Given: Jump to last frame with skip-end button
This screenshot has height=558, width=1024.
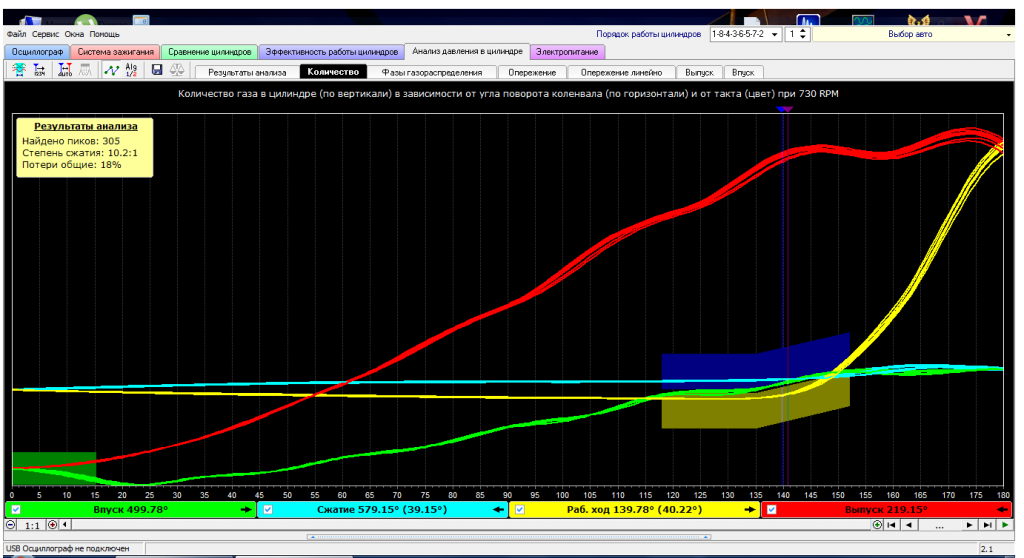Looking at the screenshot, I should coord(987,525).
